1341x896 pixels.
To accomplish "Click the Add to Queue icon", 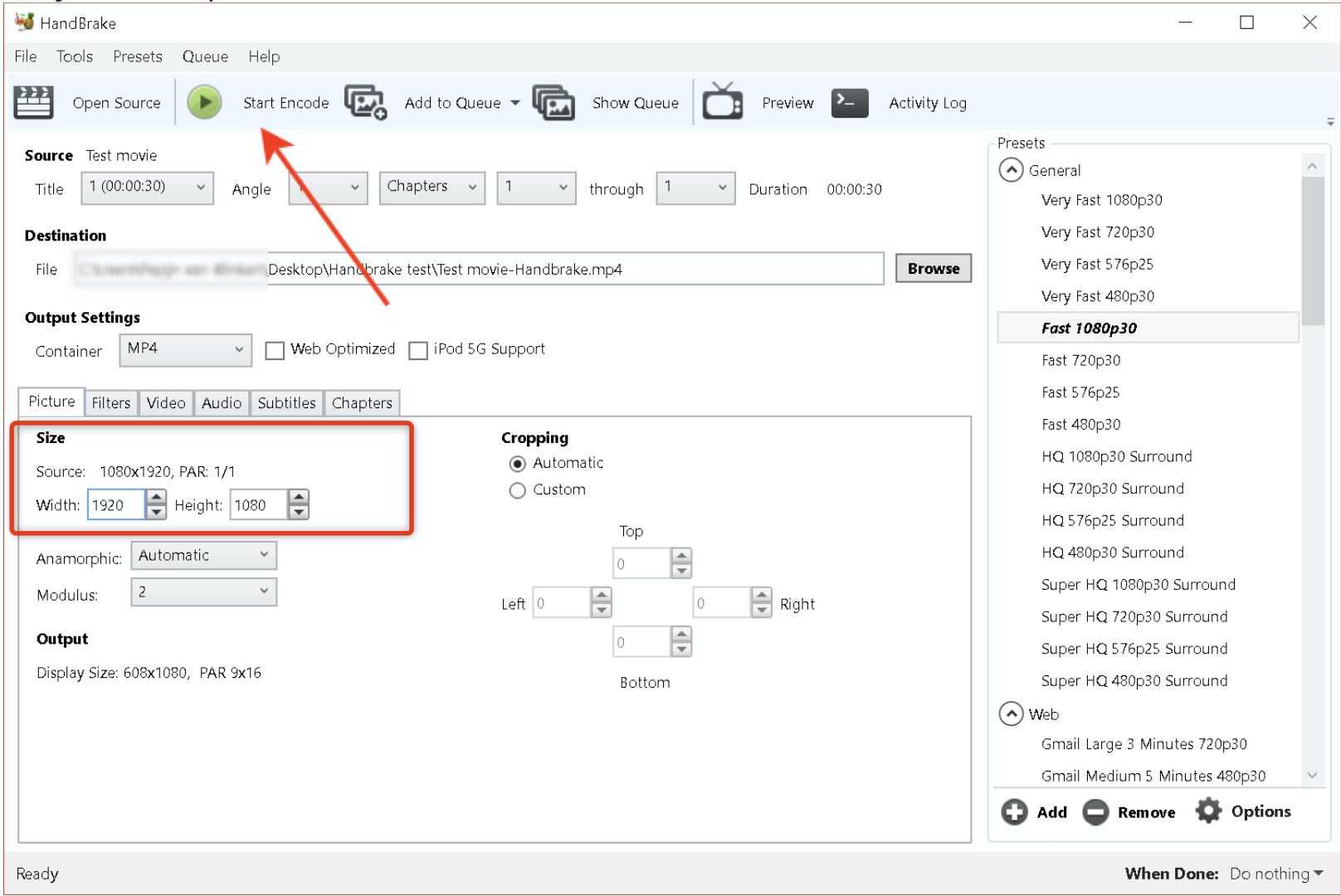I will point(366,103).
